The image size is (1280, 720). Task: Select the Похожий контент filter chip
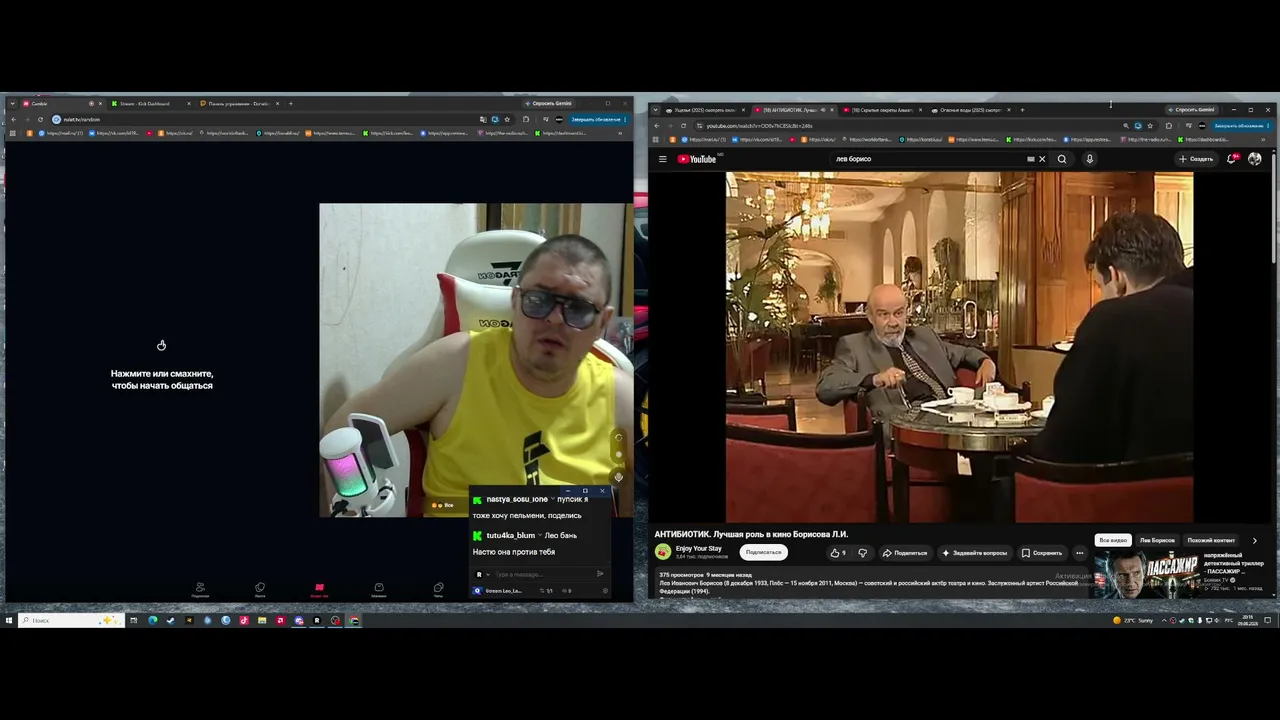(x=1211, y=540)
